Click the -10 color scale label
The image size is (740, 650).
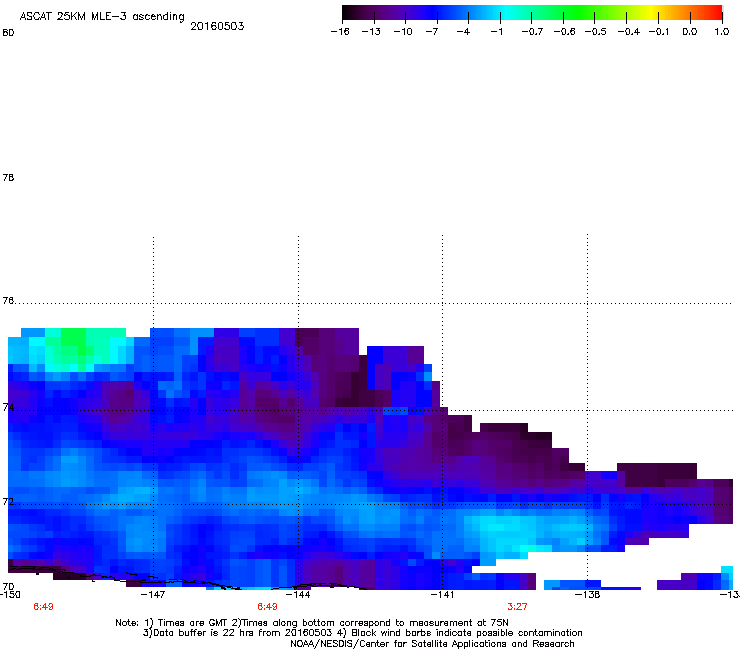pos(403,32)
